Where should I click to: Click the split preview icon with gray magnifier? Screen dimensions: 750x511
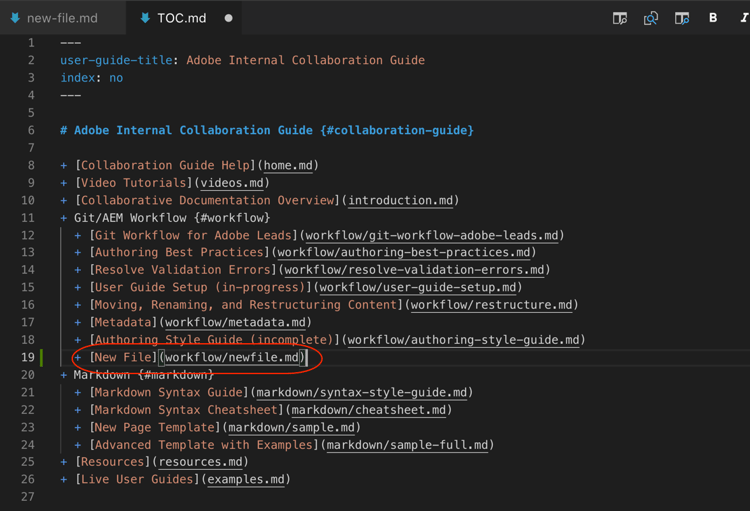point(620,18)
